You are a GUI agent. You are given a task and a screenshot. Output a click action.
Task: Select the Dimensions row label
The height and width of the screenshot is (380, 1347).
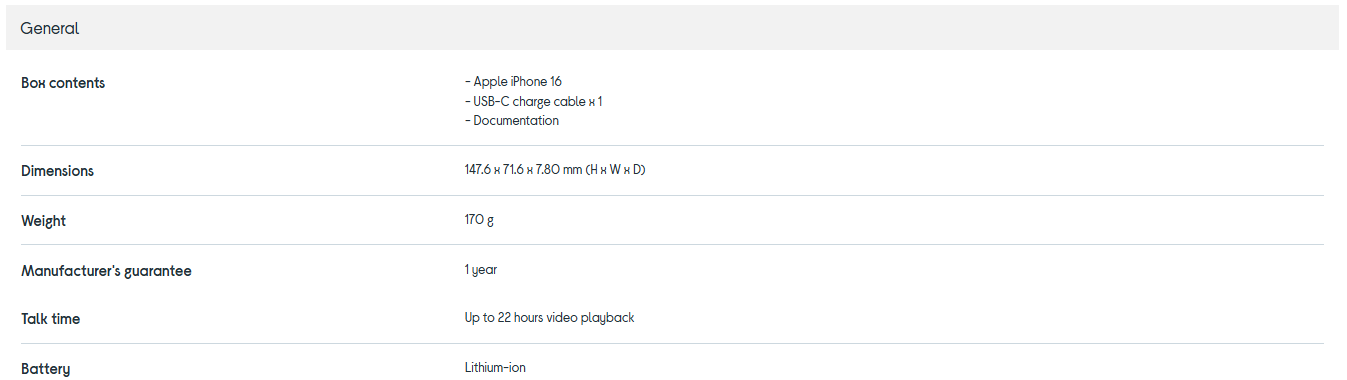point(57,171)
